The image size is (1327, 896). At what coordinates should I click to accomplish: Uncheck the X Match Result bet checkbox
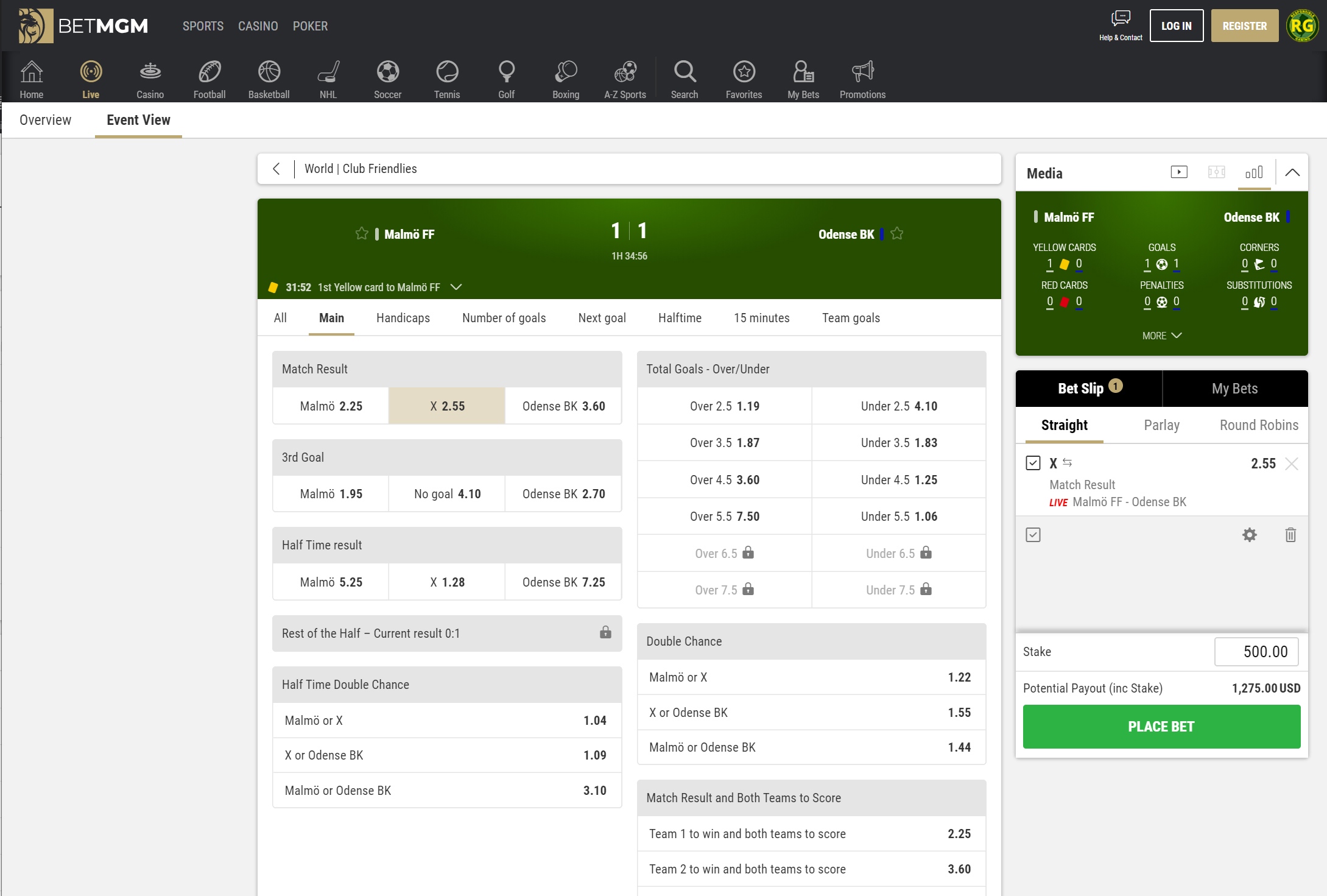point(1033,463)
